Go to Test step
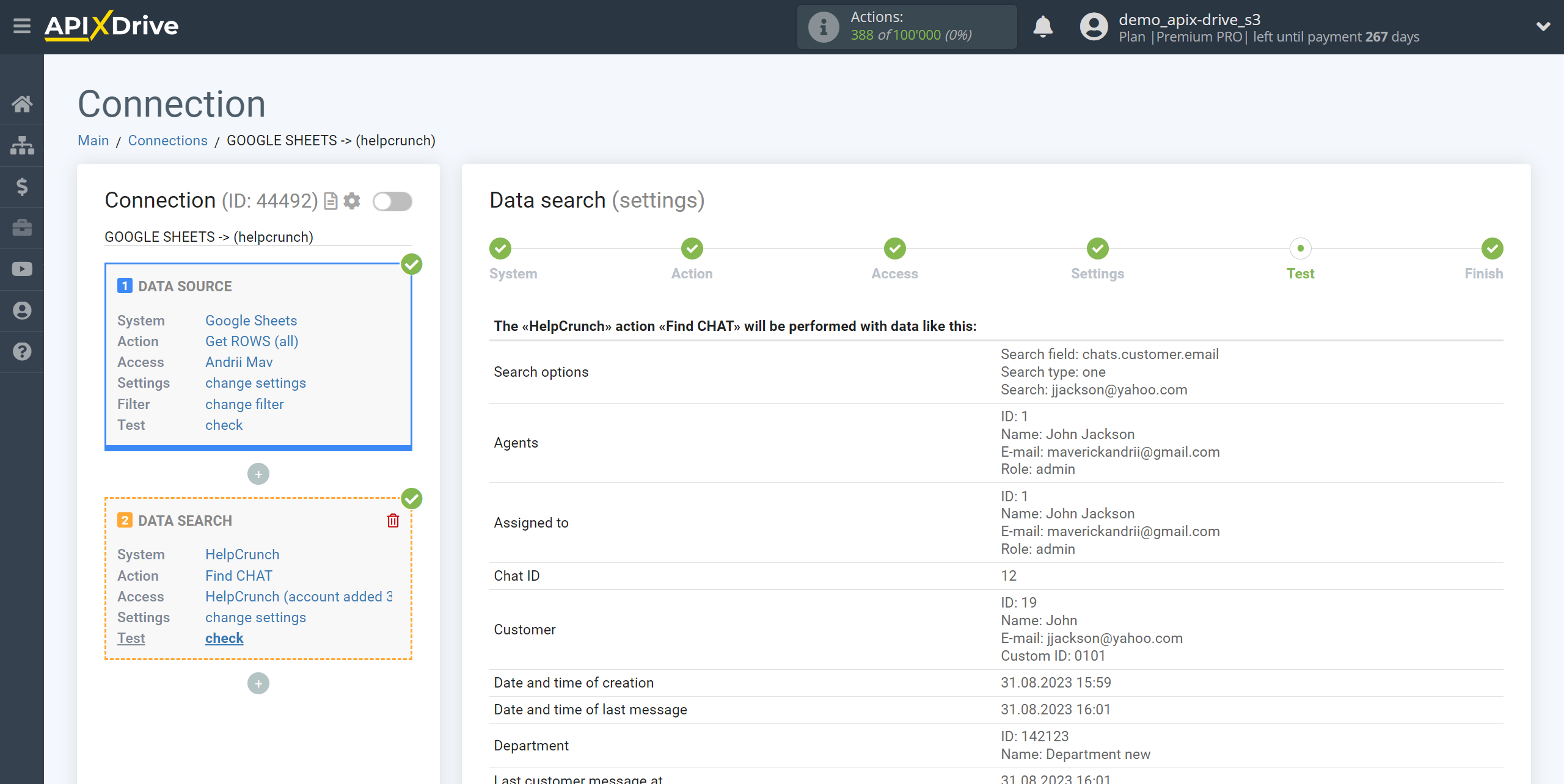1564x784 pixels. (x=1301, y=249)
